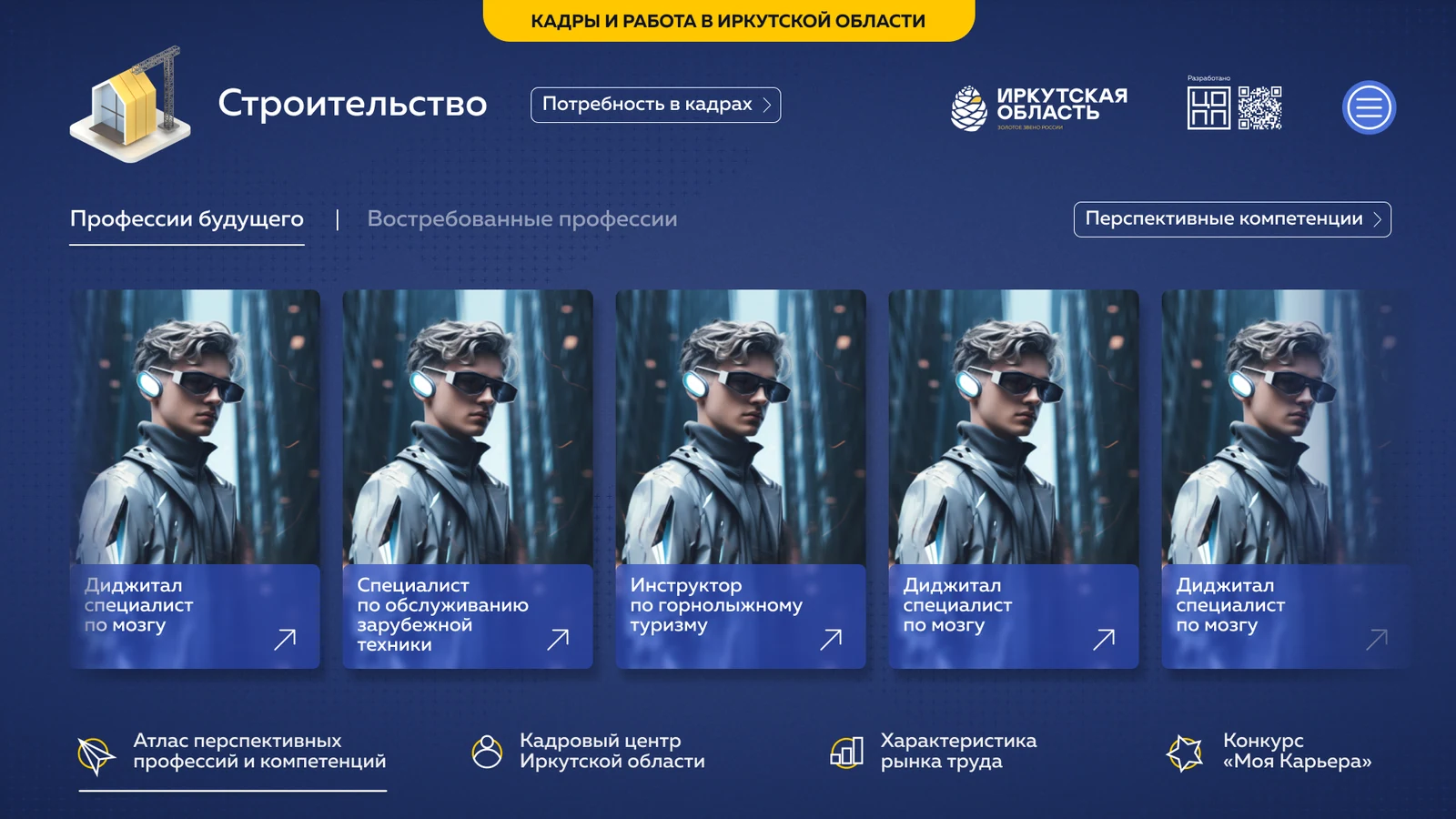Expand the Потребность в кадрах chevron
This screenshot has width=1456, height=819.
767,105
